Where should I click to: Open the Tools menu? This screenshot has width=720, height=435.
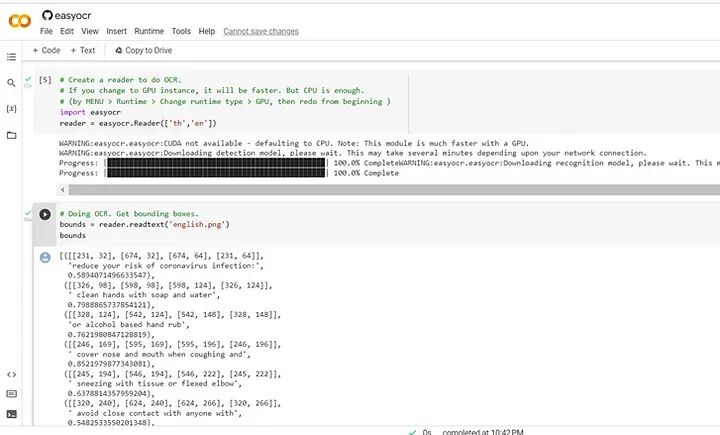tap(181, 31)
